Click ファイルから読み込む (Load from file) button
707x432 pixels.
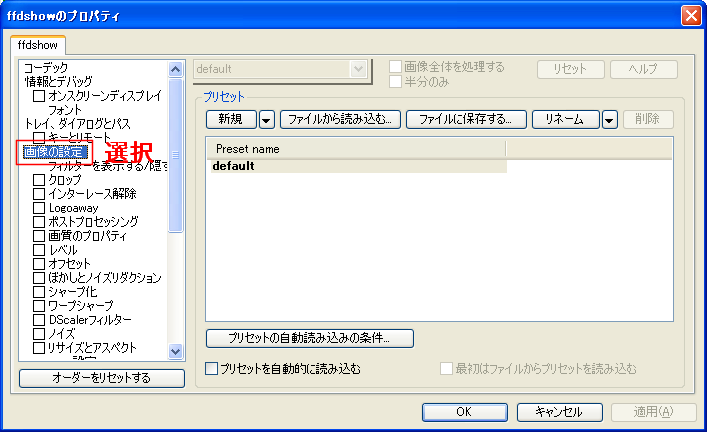tap(340, 119)
